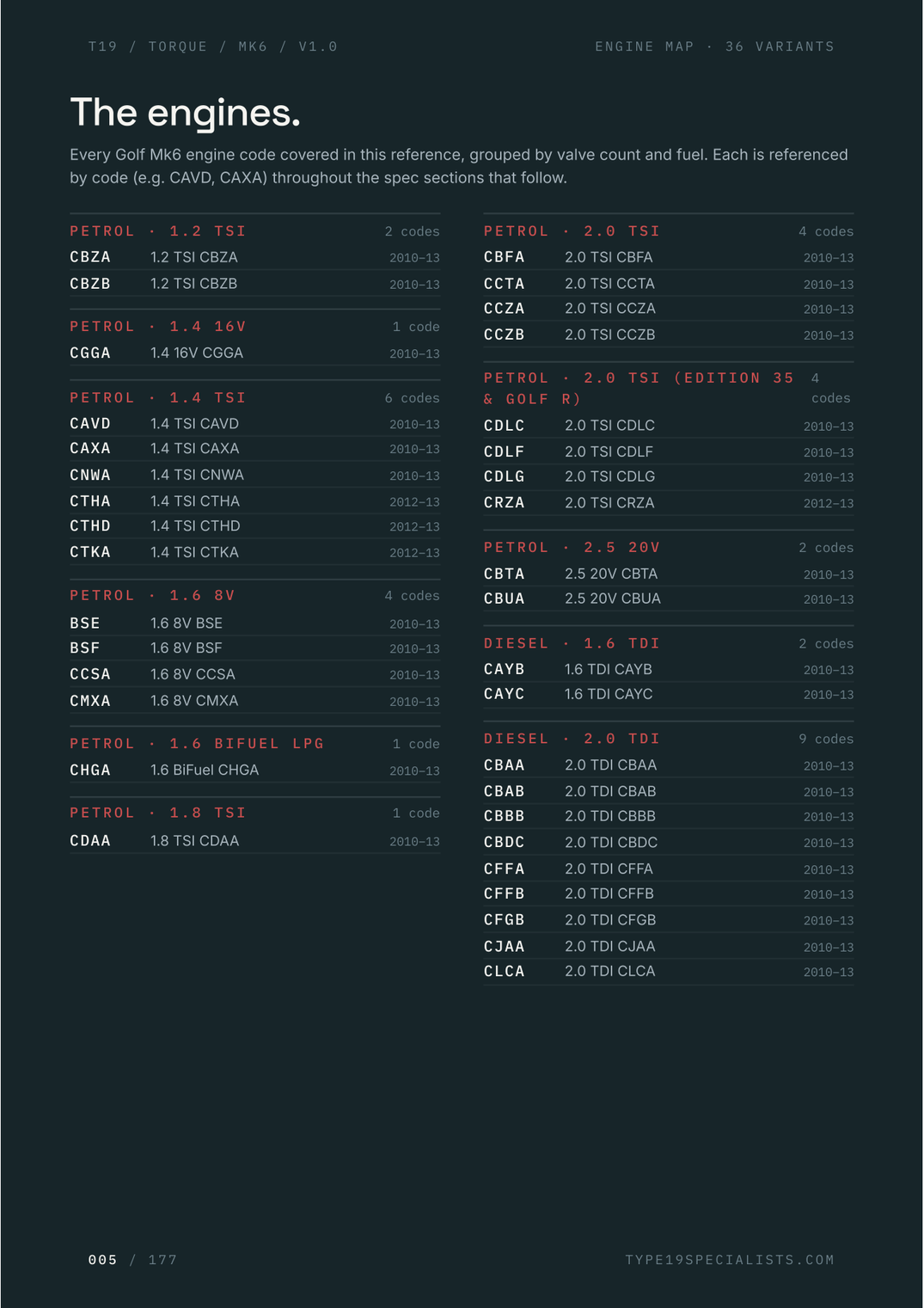This screenshot has height=1308, width=924.
Task: Click the page number 005 in footer
Action: point(102,1260)
